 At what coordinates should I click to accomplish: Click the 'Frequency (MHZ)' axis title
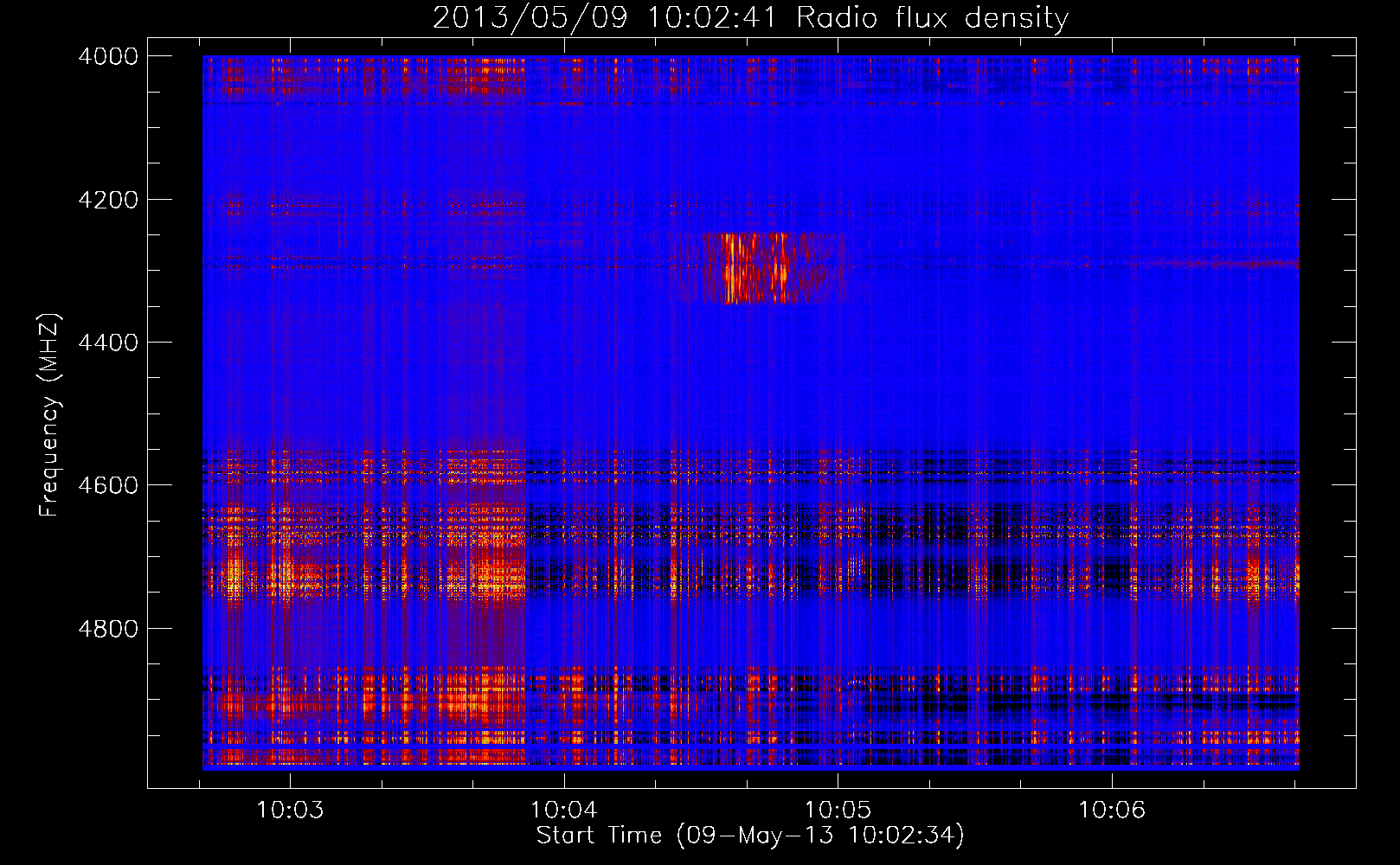pyautogui.click(x=49, y=415)
